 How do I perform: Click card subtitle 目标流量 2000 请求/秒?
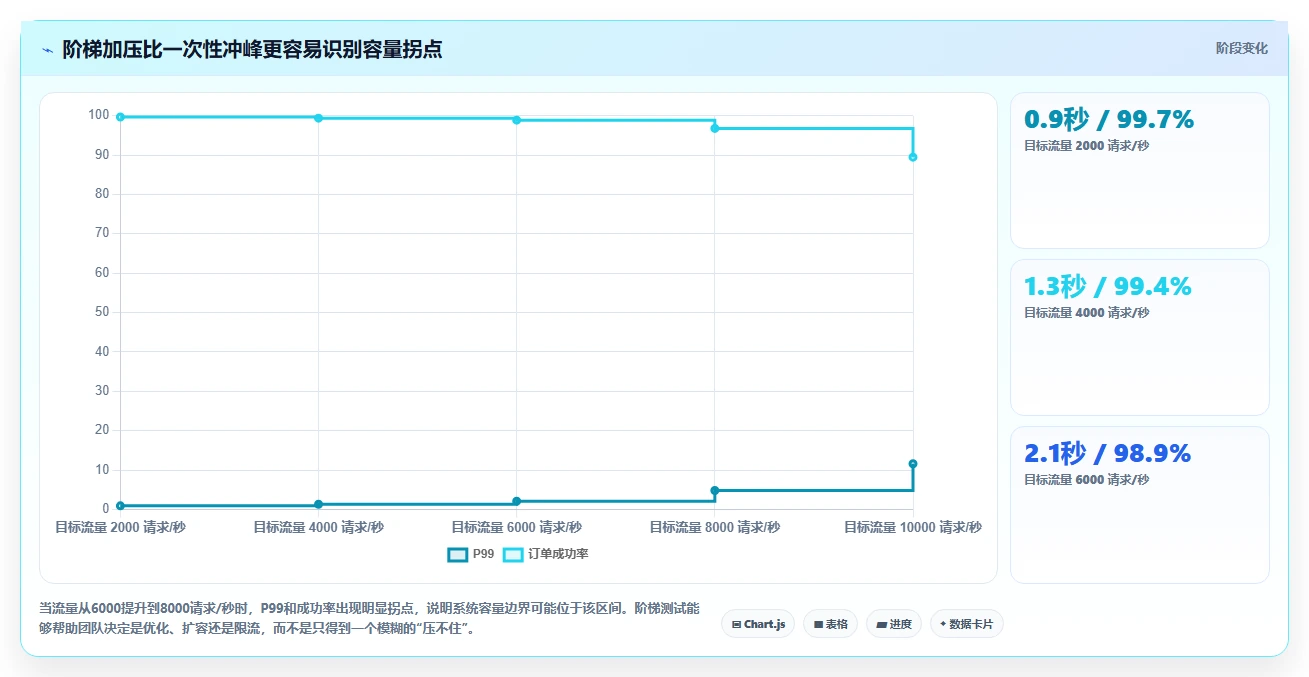[1086, 146]
